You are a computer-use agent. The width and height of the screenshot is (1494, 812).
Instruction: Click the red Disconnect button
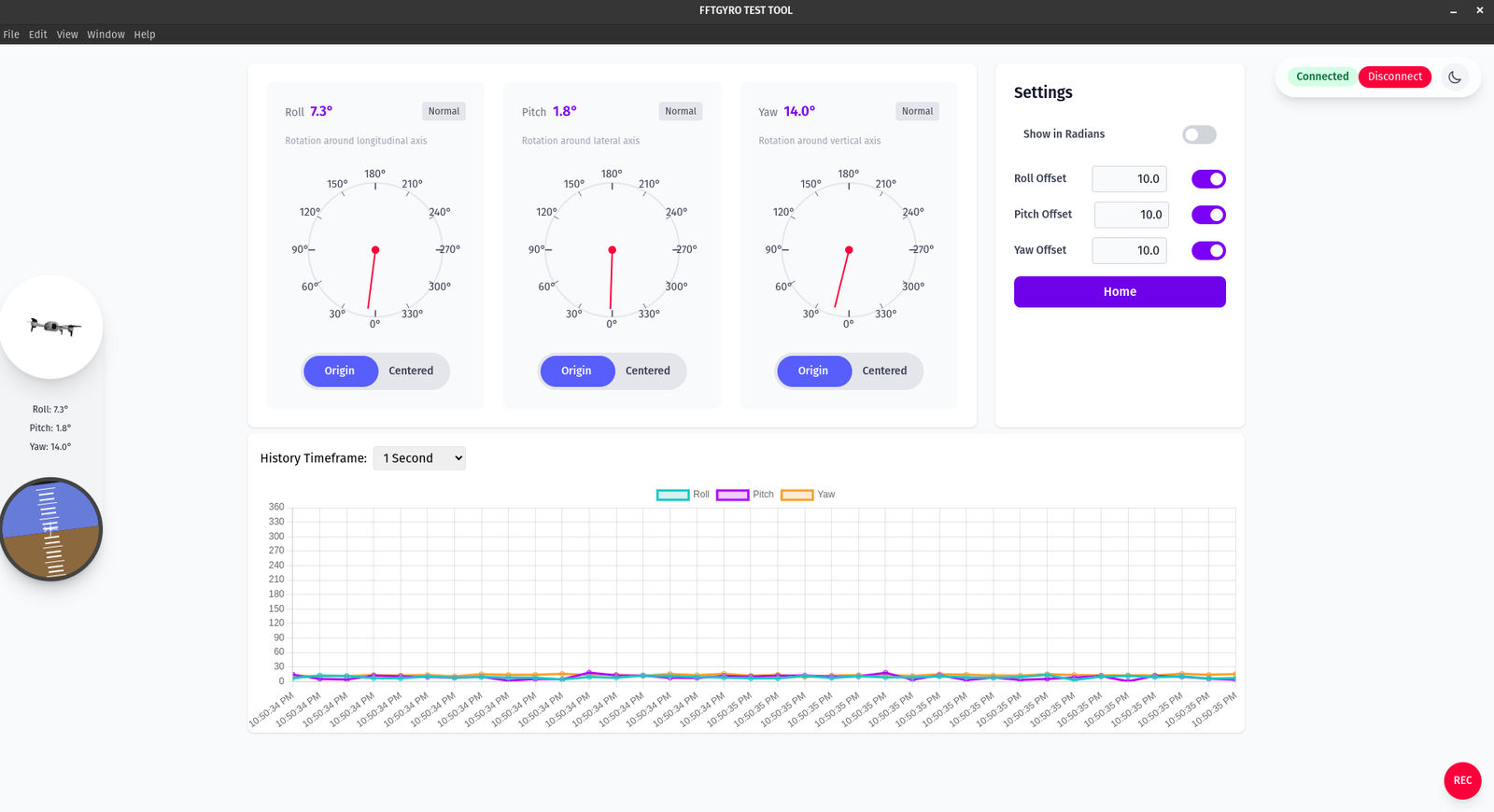click(1394, 77)
